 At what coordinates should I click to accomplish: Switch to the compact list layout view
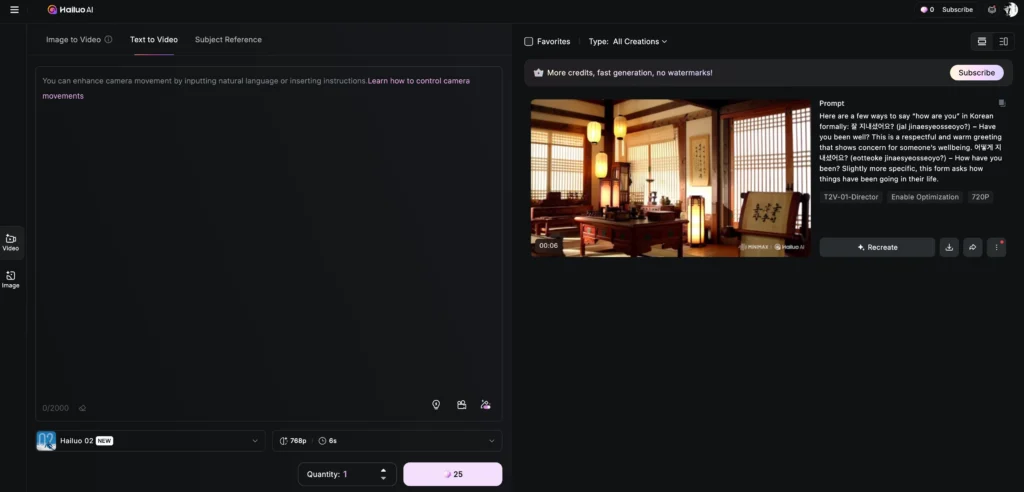1003,41
